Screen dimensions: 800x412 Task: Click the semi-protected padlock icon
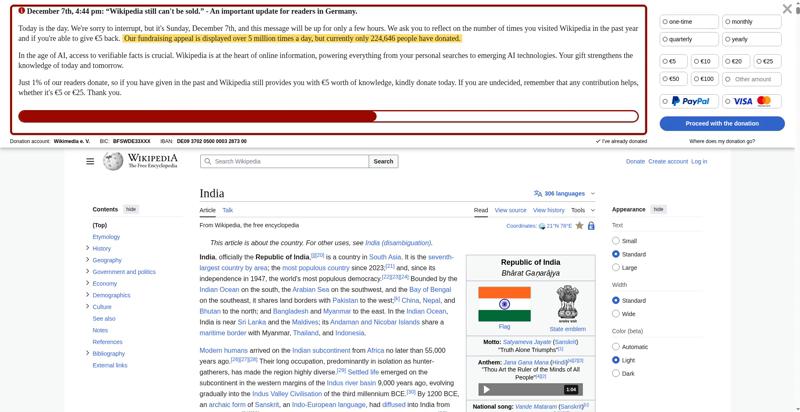click(591, 225)
